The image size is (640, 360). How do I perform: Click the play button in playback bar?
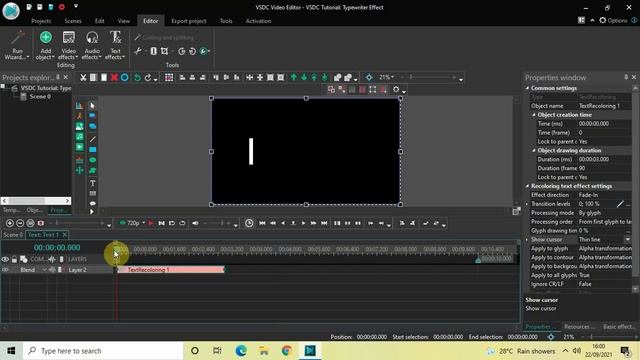303,223
